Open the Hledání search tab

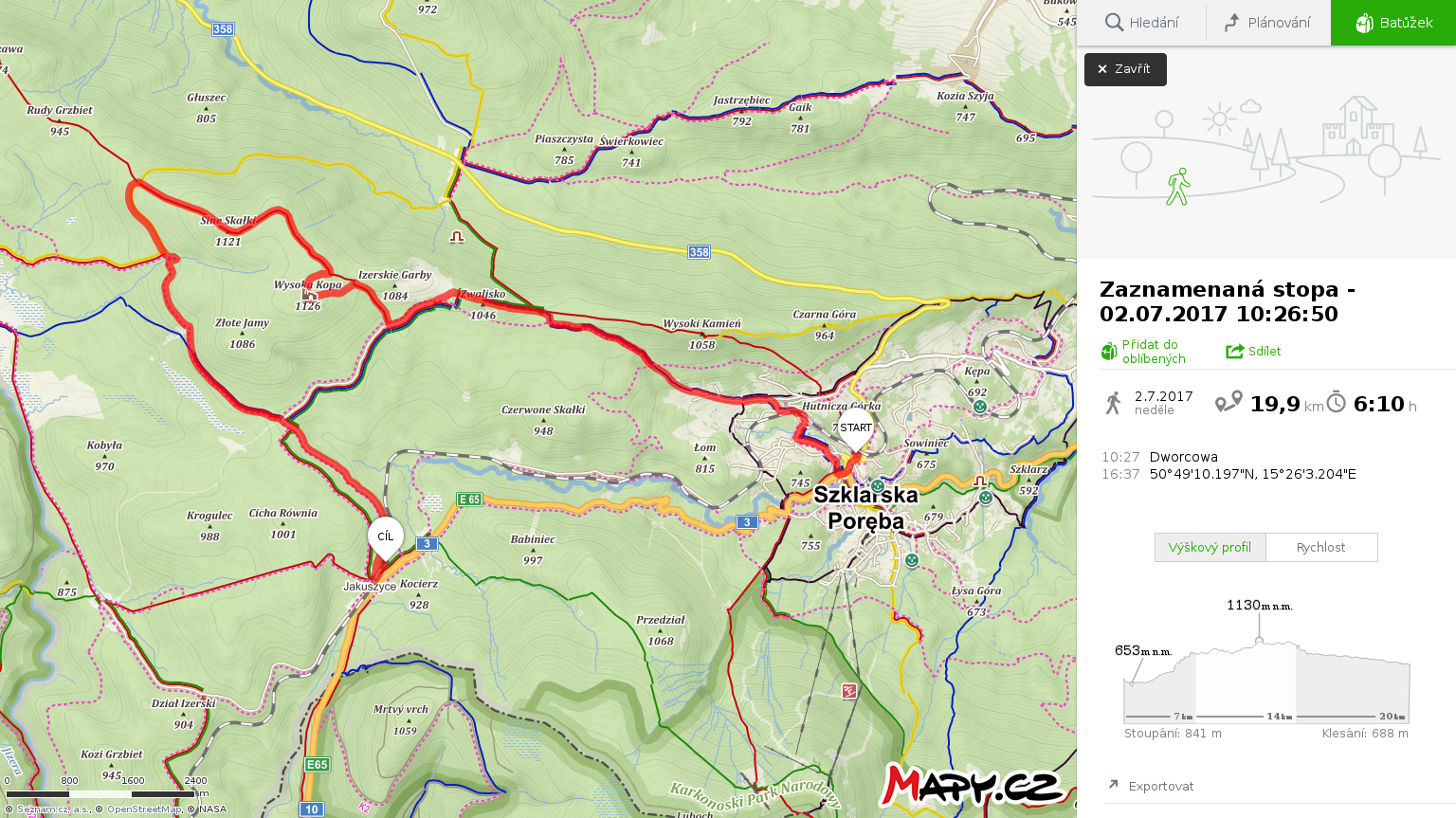click(1141, 23)
